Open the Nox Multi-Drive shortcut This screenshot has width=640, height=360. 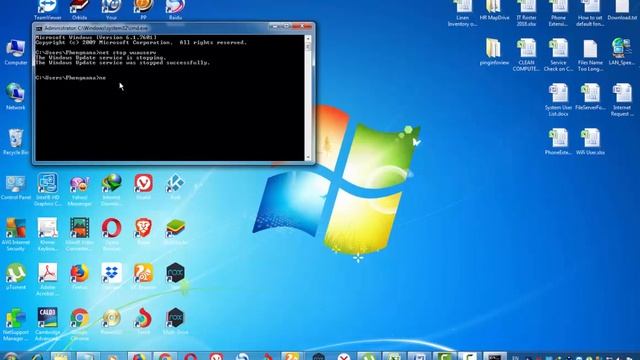(175, 321)
